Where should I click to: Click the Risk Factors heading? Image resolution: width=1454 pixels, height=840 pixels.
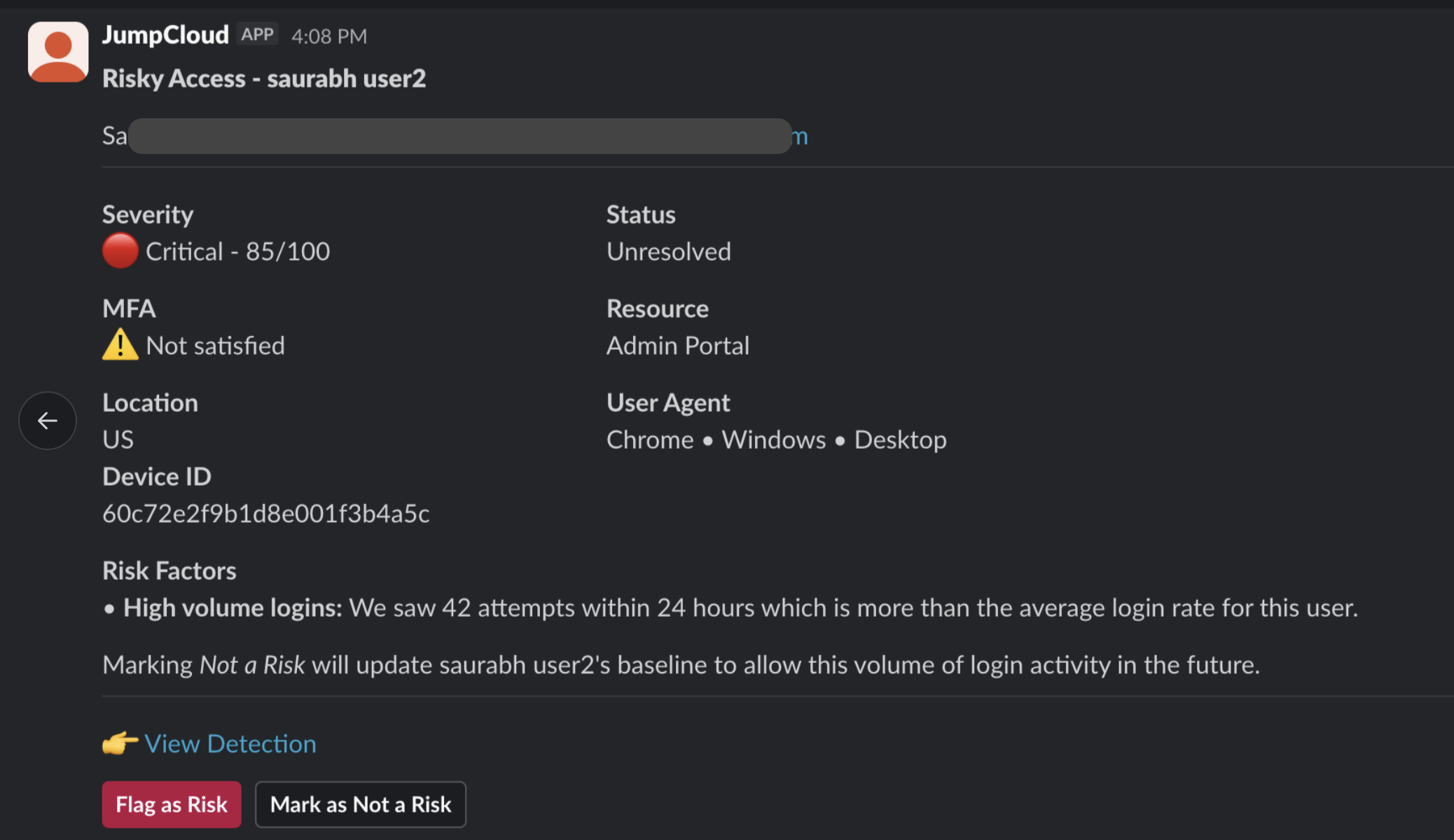(x=169, y=570)
